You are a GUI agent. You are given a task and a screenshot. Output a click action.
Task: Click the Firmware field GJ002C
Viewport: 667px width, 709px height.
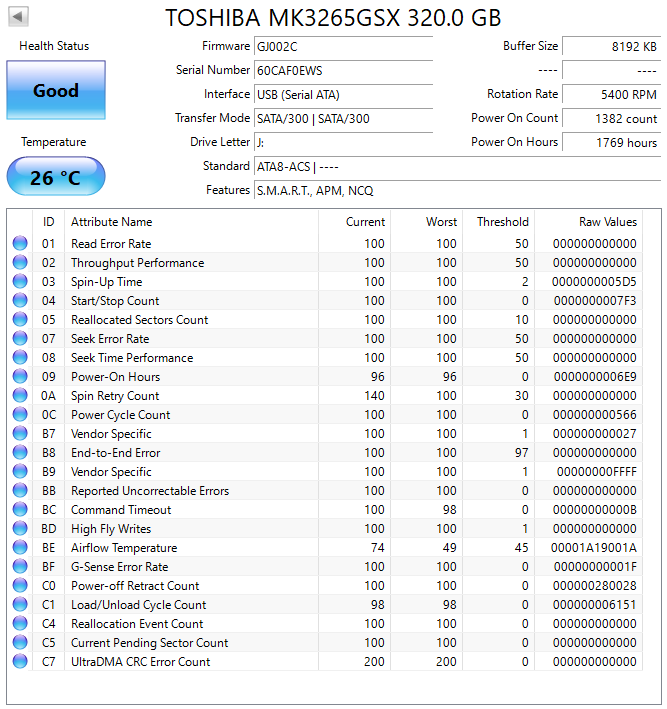click(x=343, y=47)
